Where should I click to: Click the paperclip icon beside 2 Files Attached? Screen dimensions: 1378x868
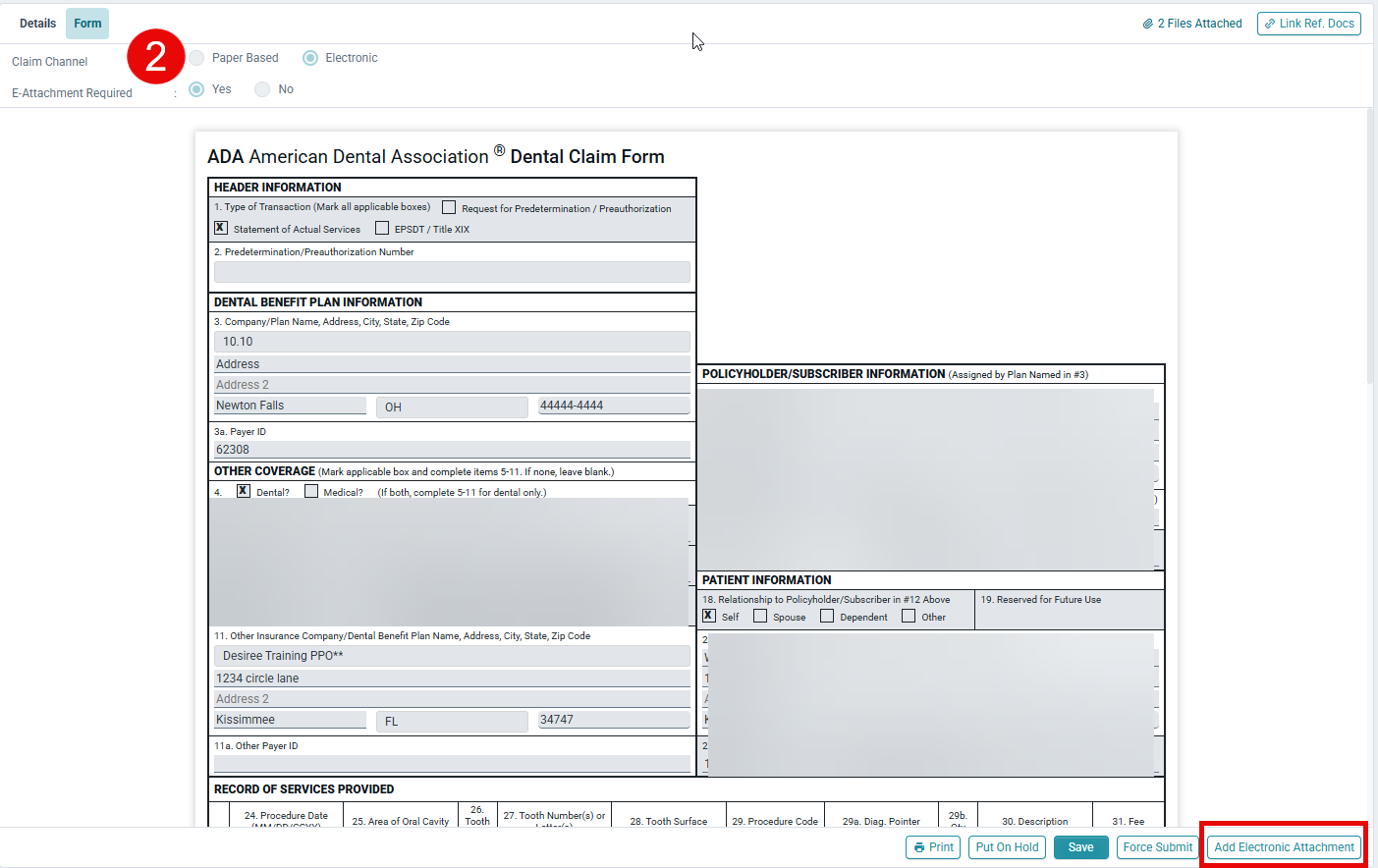click(1147, 24)
